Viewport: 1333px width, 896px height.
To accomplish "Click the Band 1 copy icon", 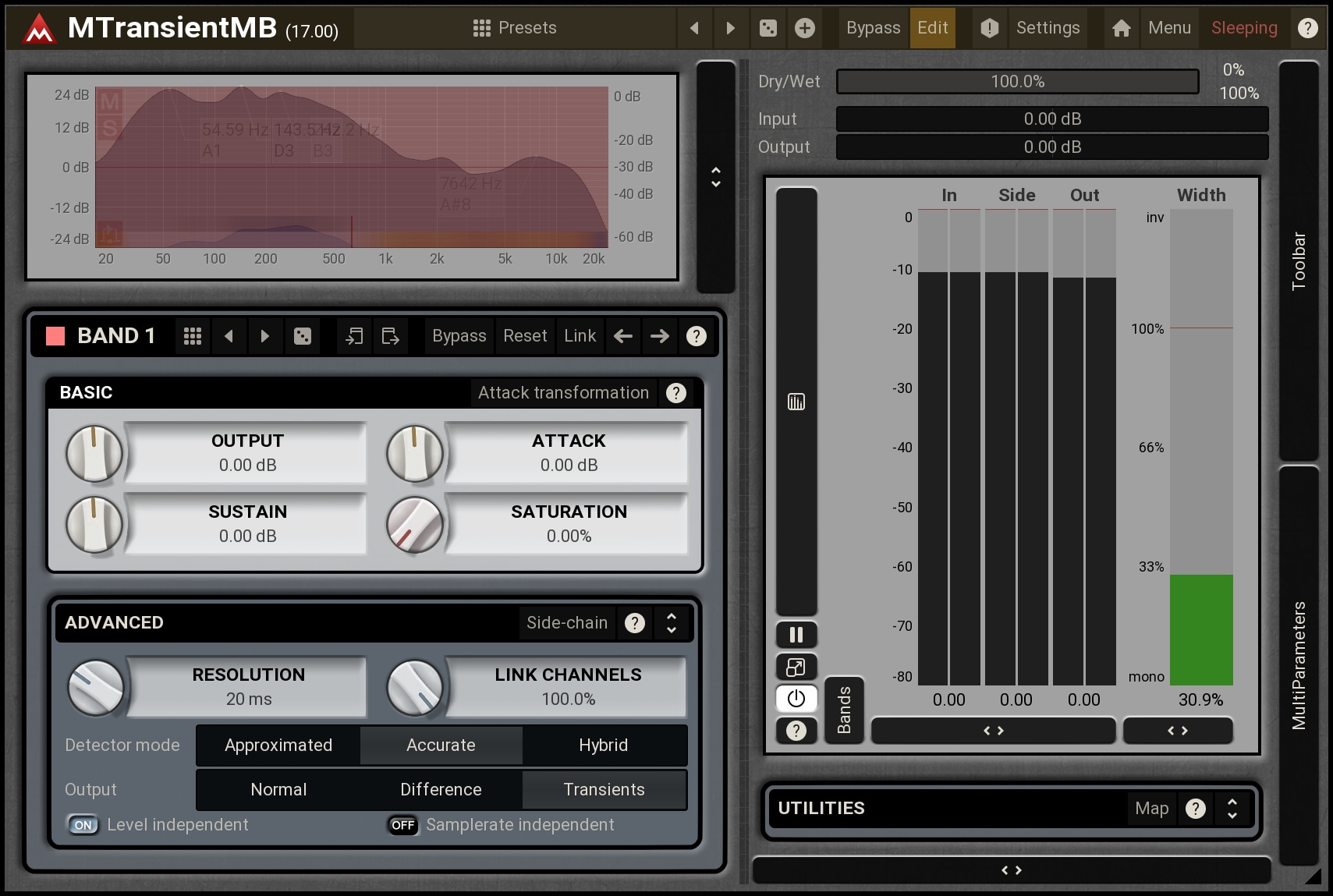I will (354, 336).
